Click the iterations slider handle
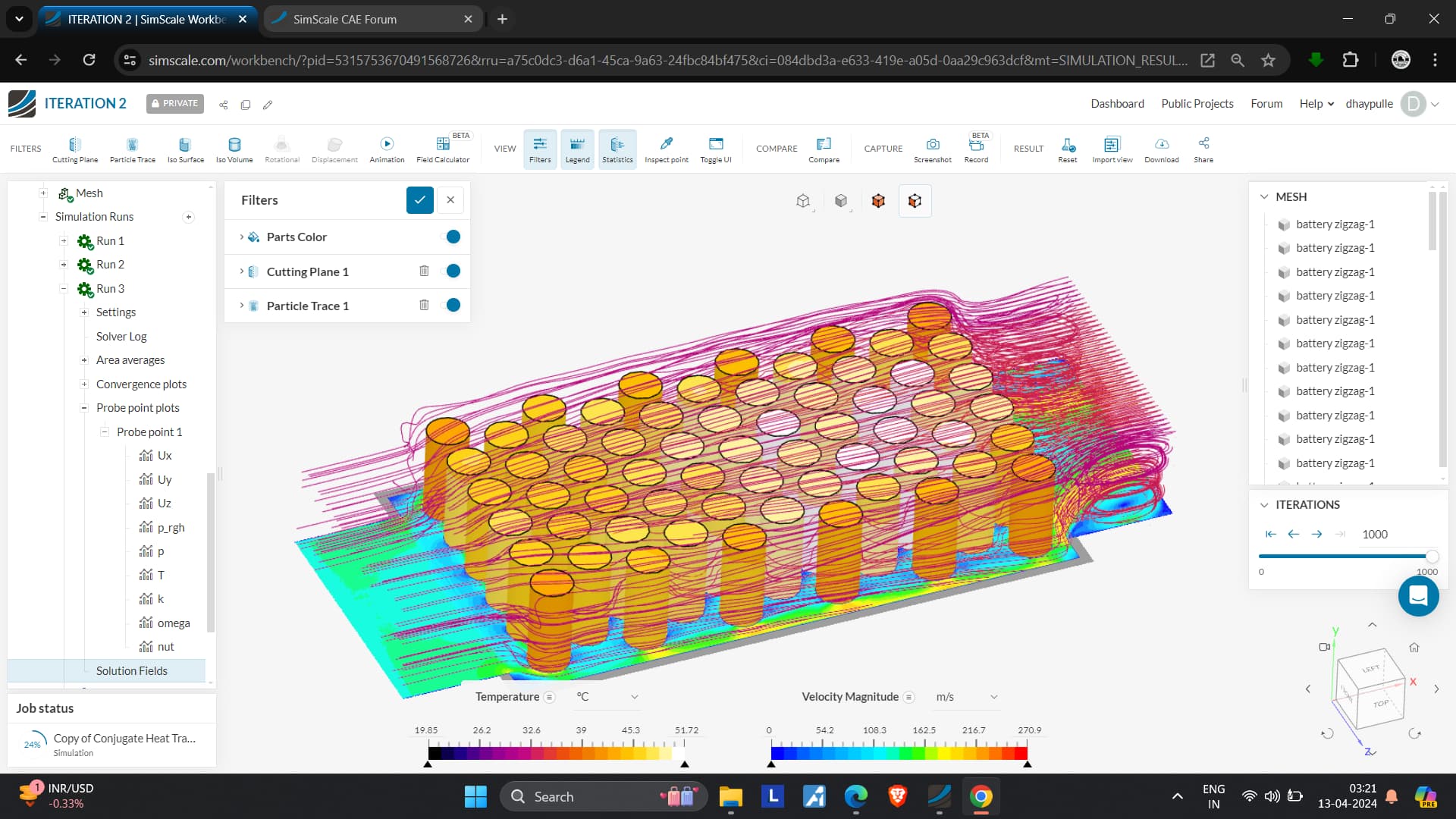Viewport: 1456px width, 819px height. (1432, 556)
